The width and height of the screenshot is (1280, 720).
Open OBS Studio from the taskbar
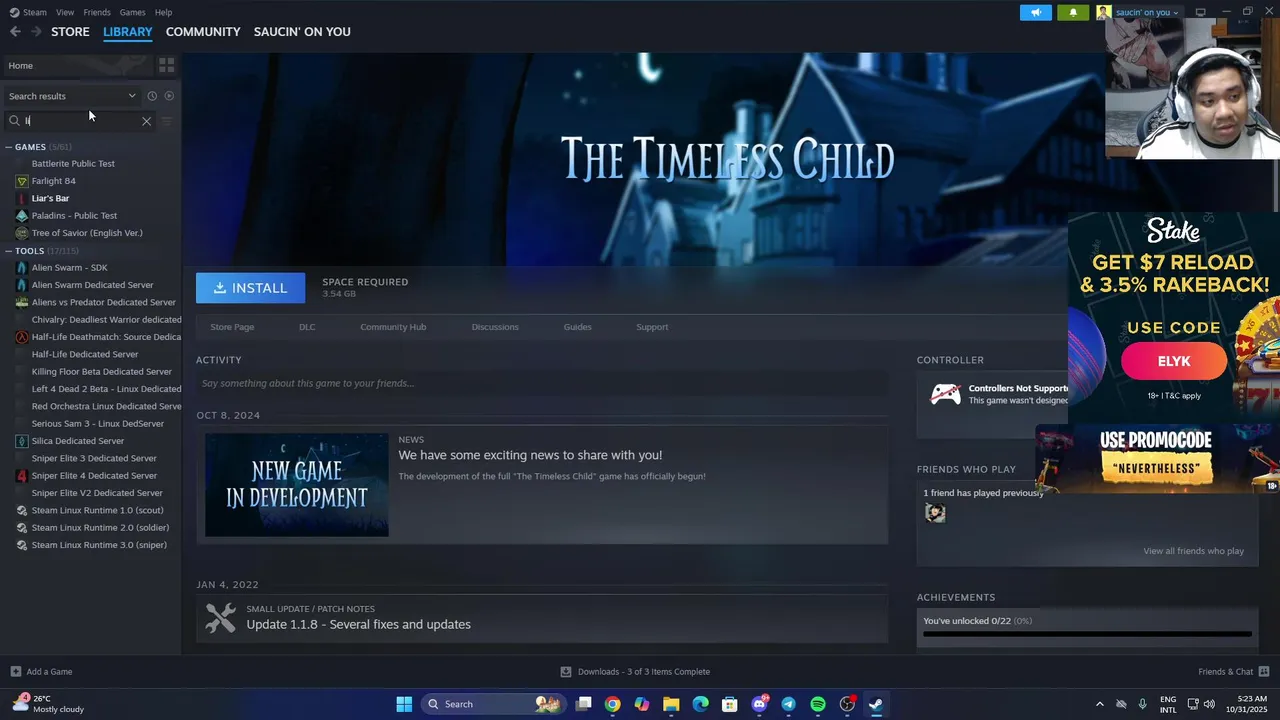(847, 704)
